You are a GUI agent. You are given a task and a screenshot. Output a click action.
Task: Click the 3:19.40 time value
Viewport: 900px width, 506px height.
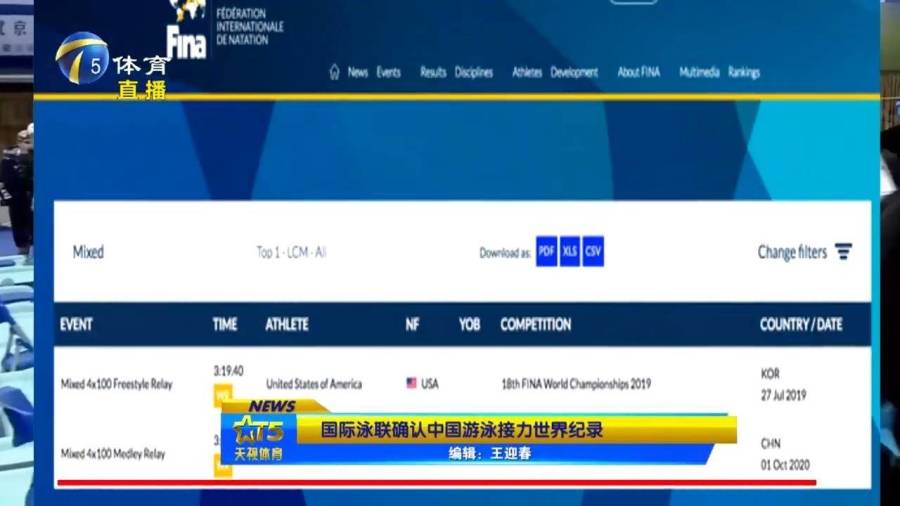coord(228,371)
